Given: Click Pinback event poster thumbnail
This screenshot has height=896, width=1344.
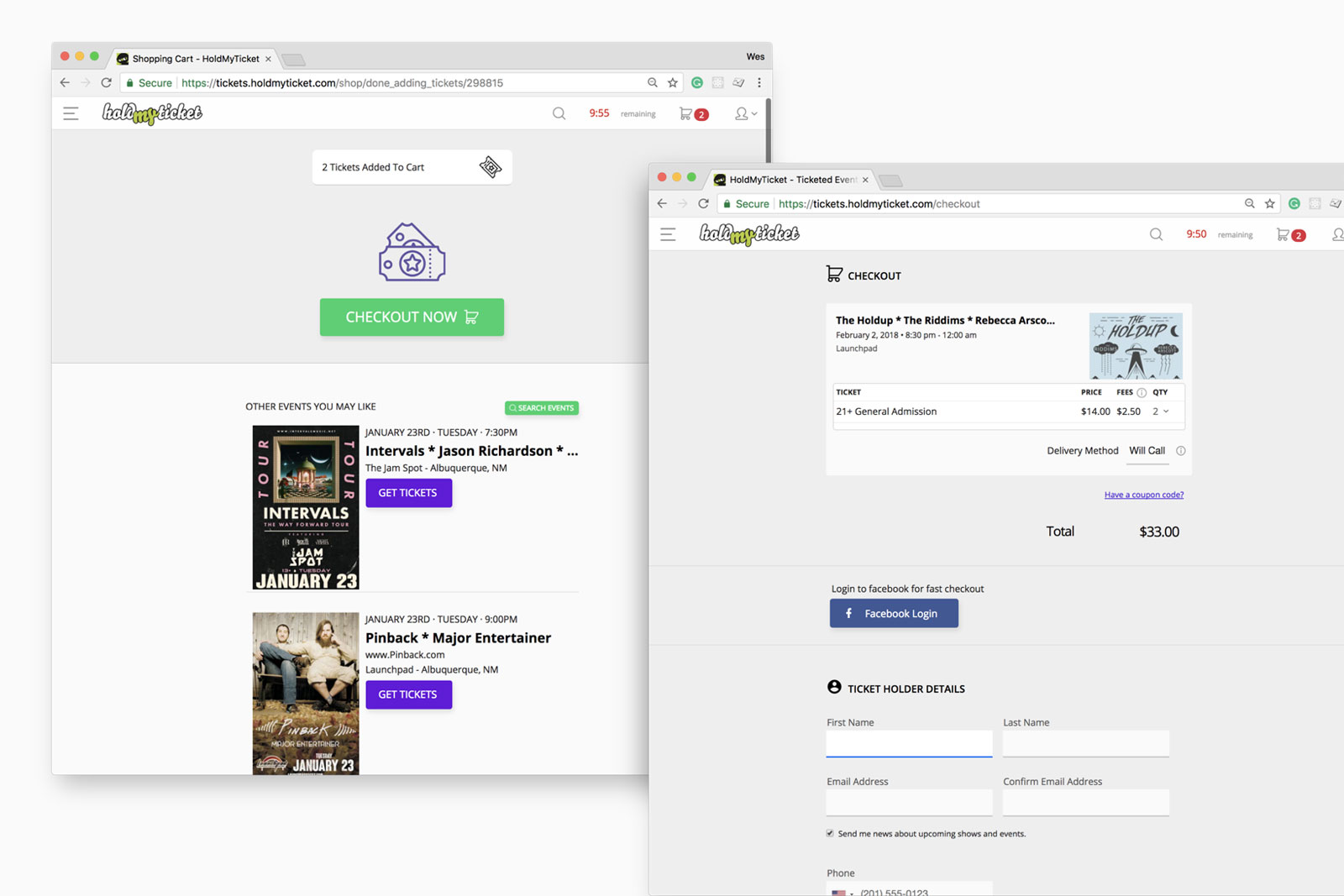Looking at the screenshot, I should click(x=306, y=694).
